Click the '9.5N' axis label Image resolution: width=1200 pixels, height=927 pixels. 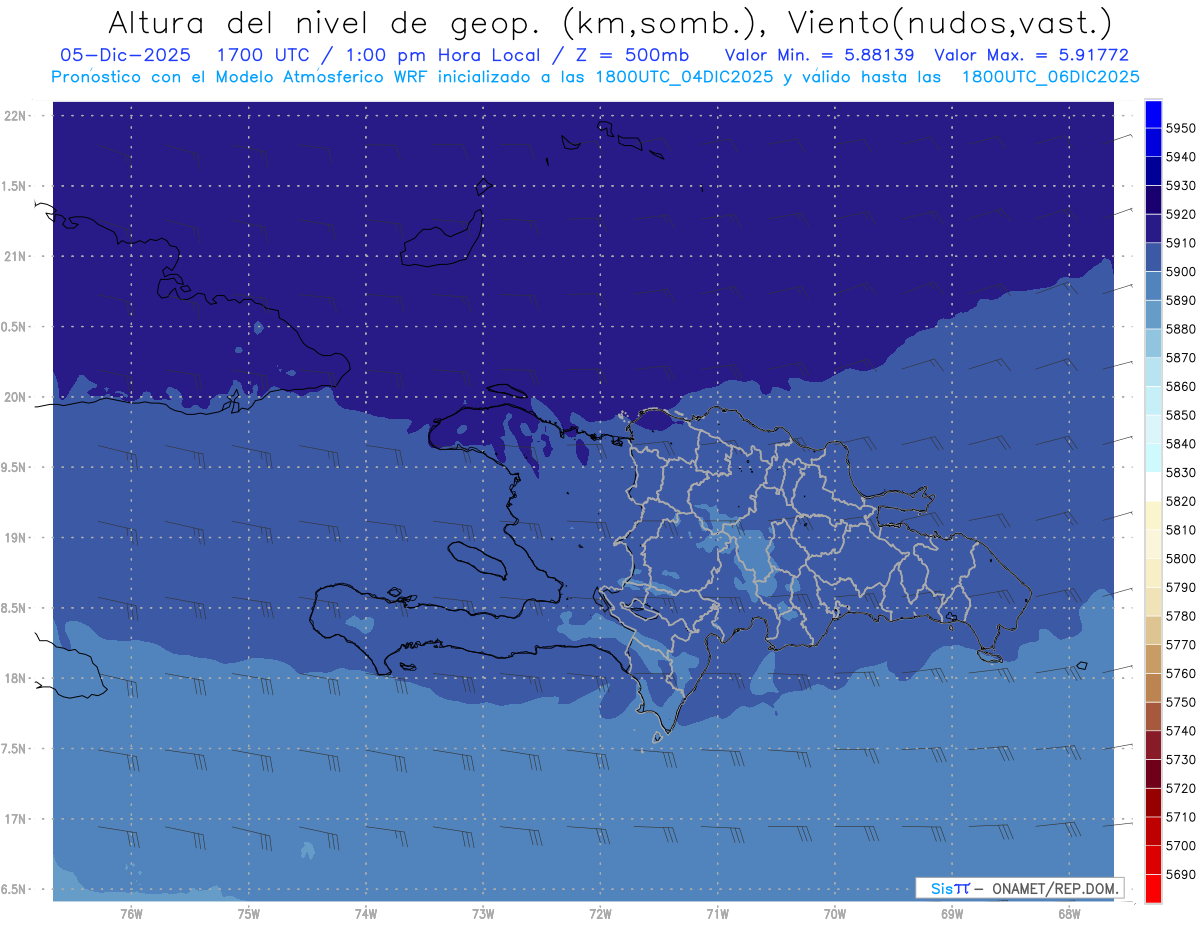[x=15, y=467]
